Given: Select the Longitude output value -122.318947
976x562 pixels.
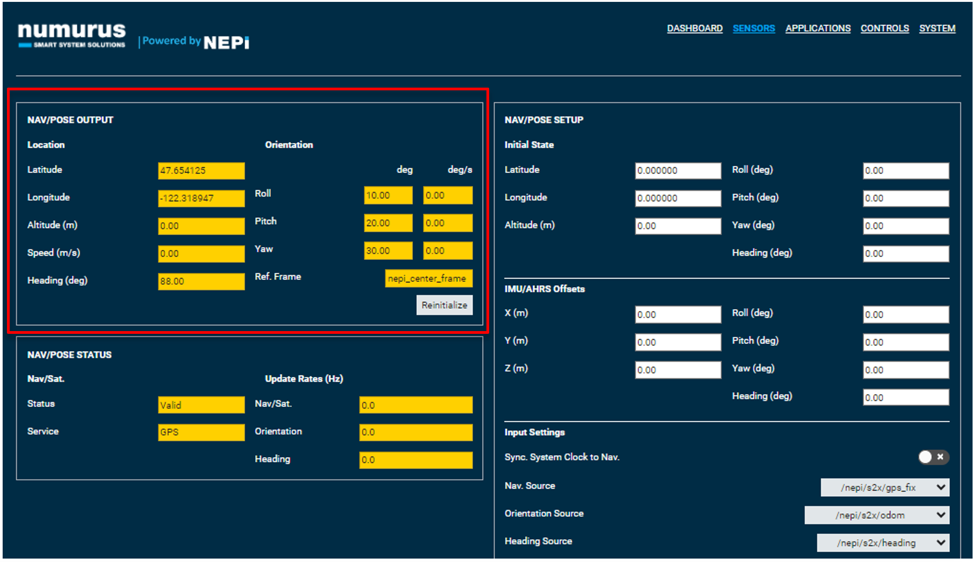Looking at the screenshot, I should tap(201, 199).
